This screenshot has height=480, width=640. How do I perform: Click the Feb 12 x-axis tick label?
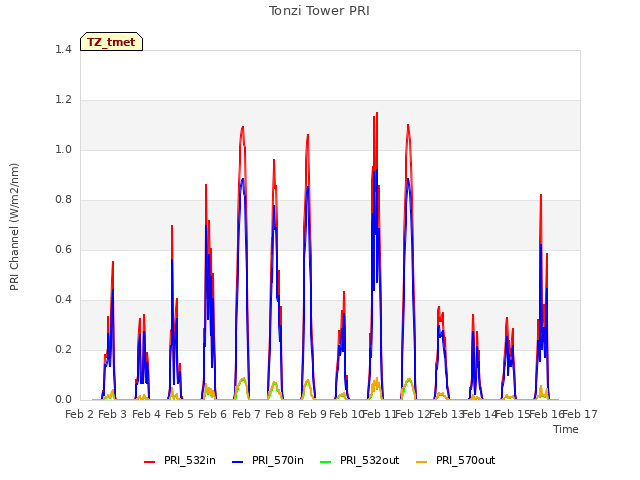pyautogui.click(x=413, y=414)
